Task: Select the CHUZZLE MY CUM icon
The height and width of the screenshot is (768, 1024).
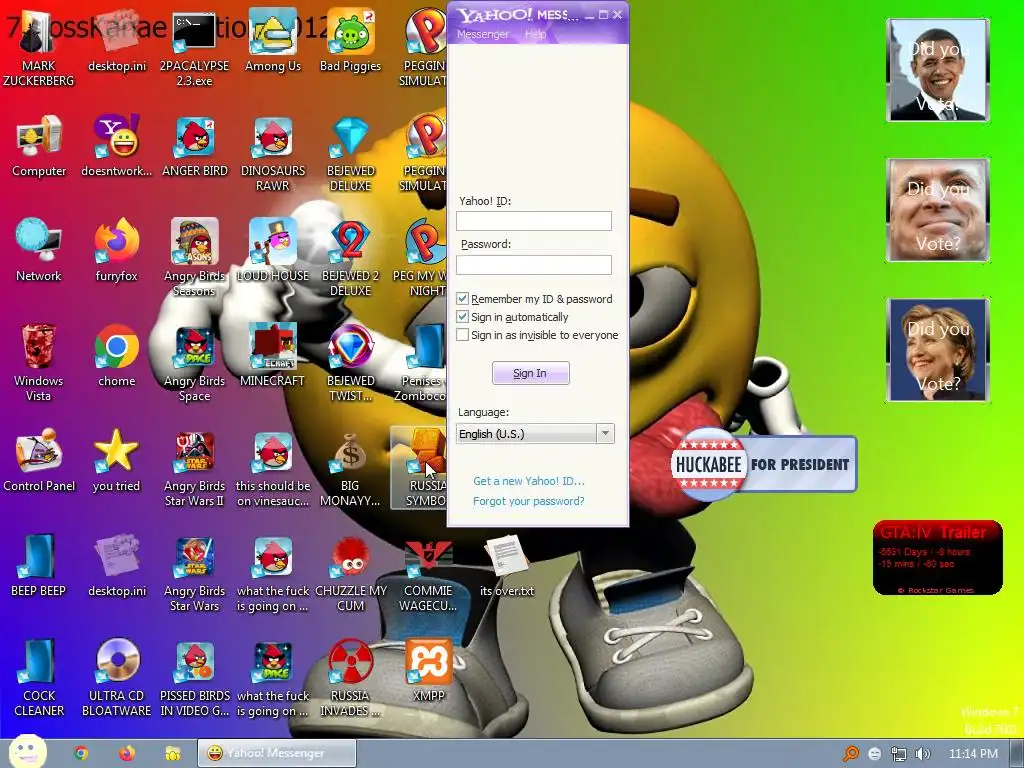Action: (350, 574)
